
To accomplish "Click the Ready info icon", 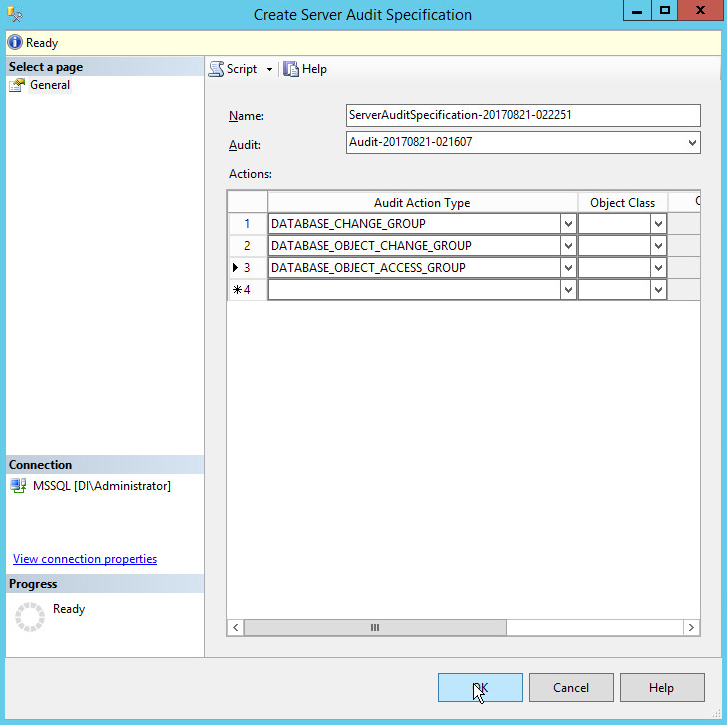I will [15, 43].
